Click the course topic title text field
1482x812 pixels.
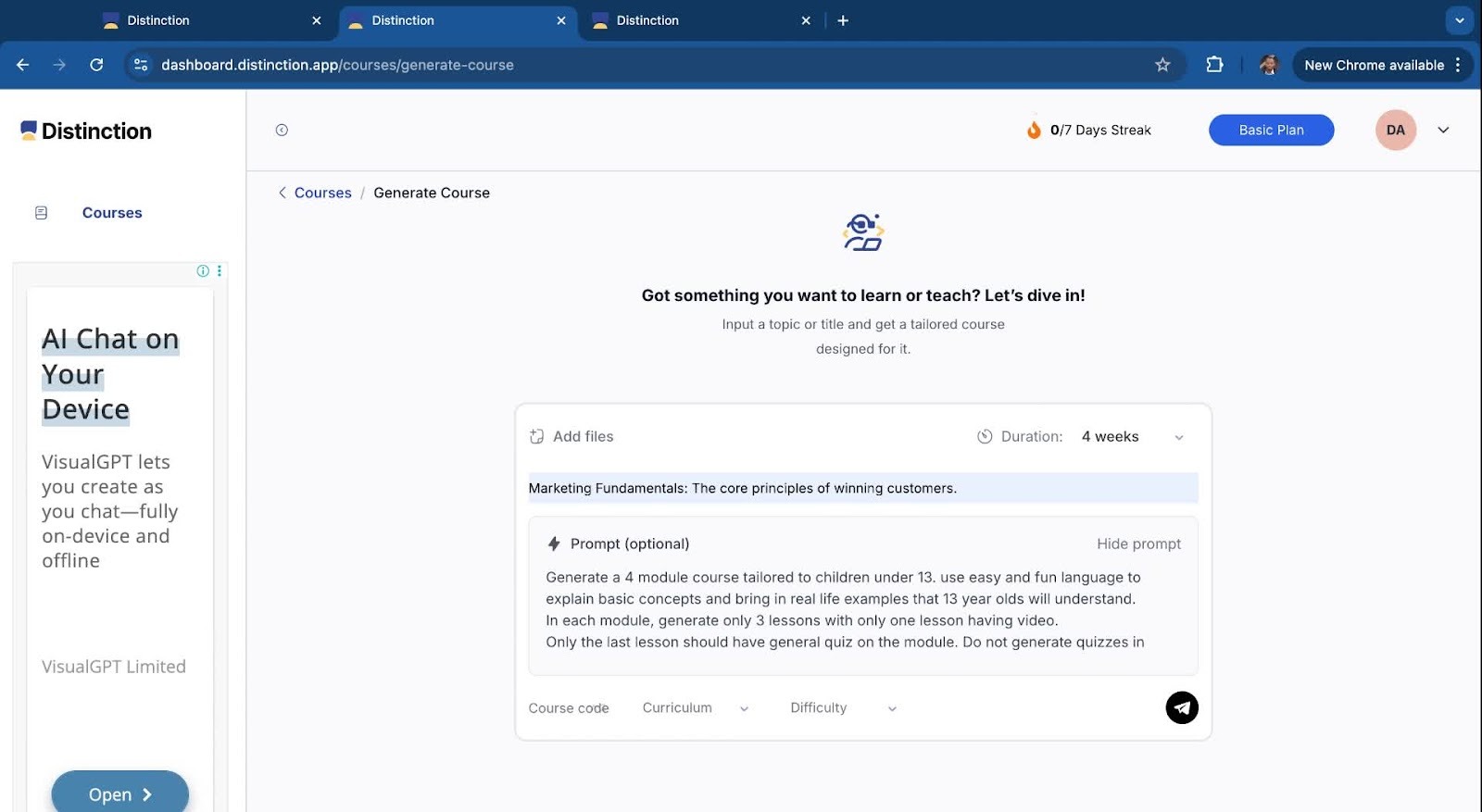[861, 488]
